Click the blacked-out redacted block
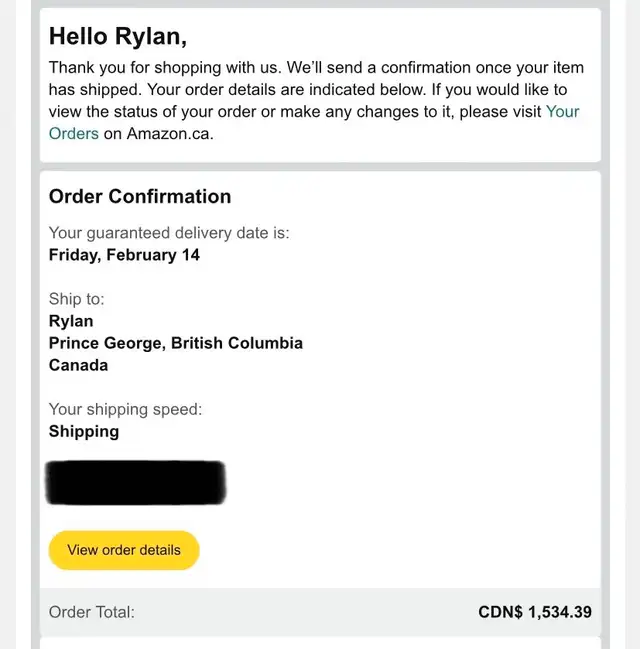The height and width of the screenshot is (649, 640). coord(136,483)
